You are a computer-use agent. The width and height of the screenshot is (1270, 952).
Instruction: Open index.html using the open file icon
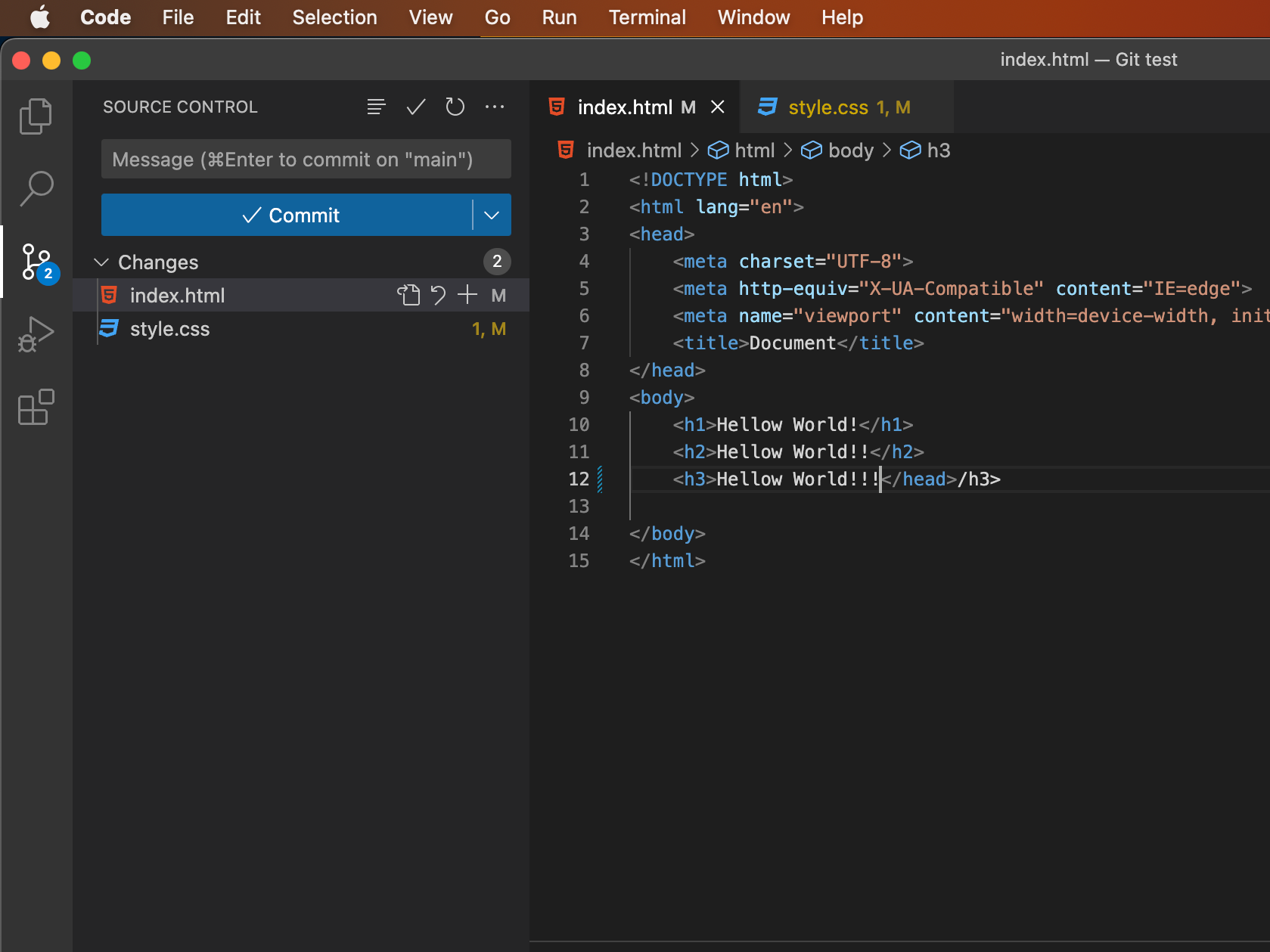pos(408,295)
